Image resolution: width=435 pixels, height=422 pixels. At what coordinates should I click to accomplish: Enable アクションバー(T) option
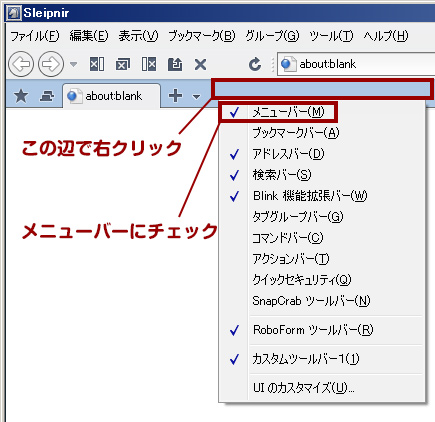[x=322, y=259]
